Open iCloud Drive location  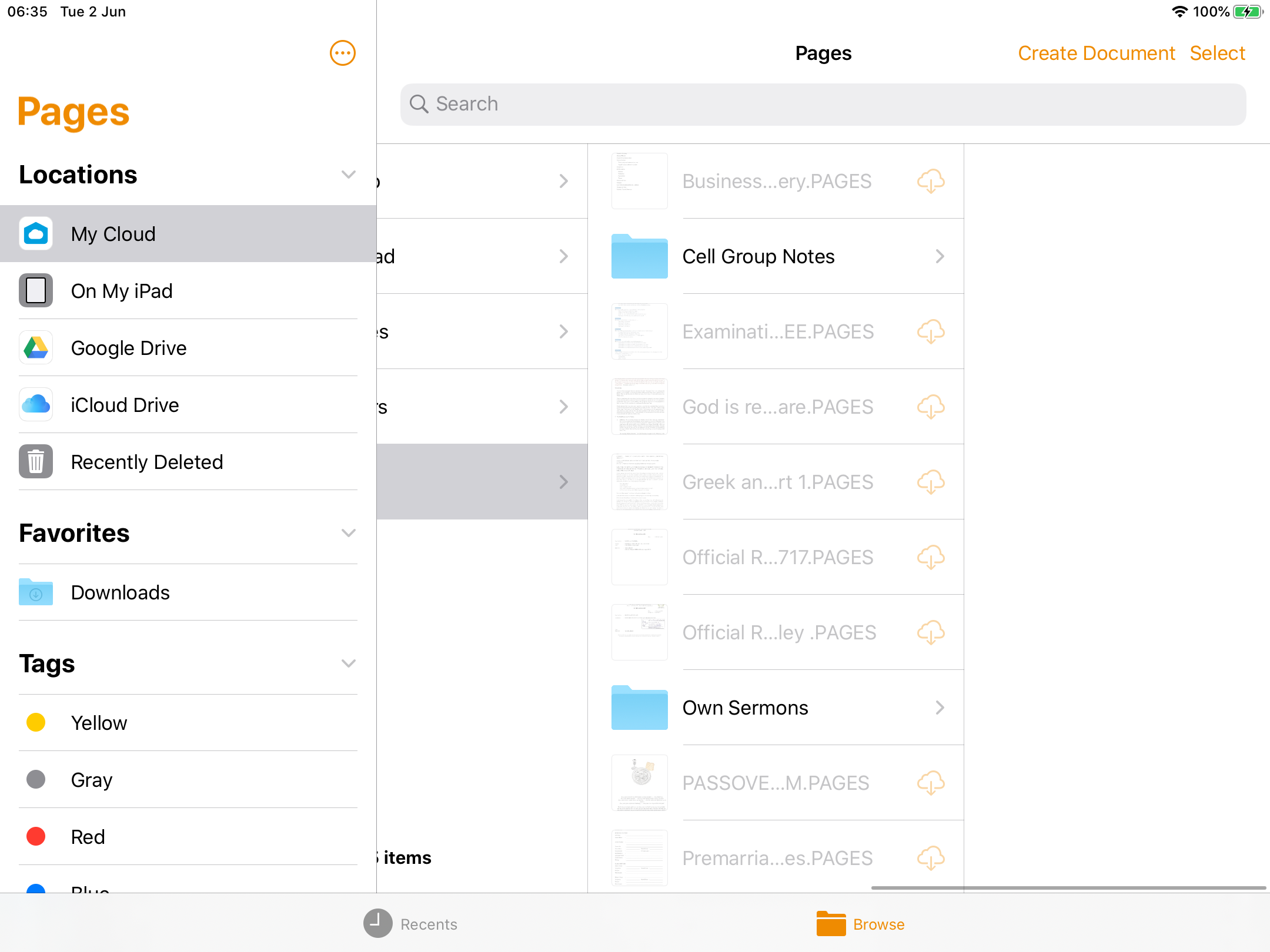coord(125,405)
